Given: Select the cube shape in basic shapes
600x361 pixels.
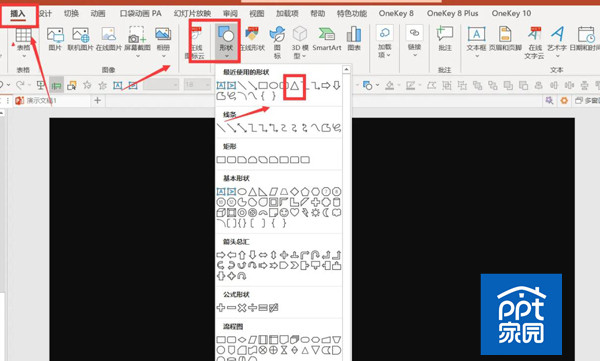Looking at the screenshot, I should pyautogui.click(x=221, y=212).
